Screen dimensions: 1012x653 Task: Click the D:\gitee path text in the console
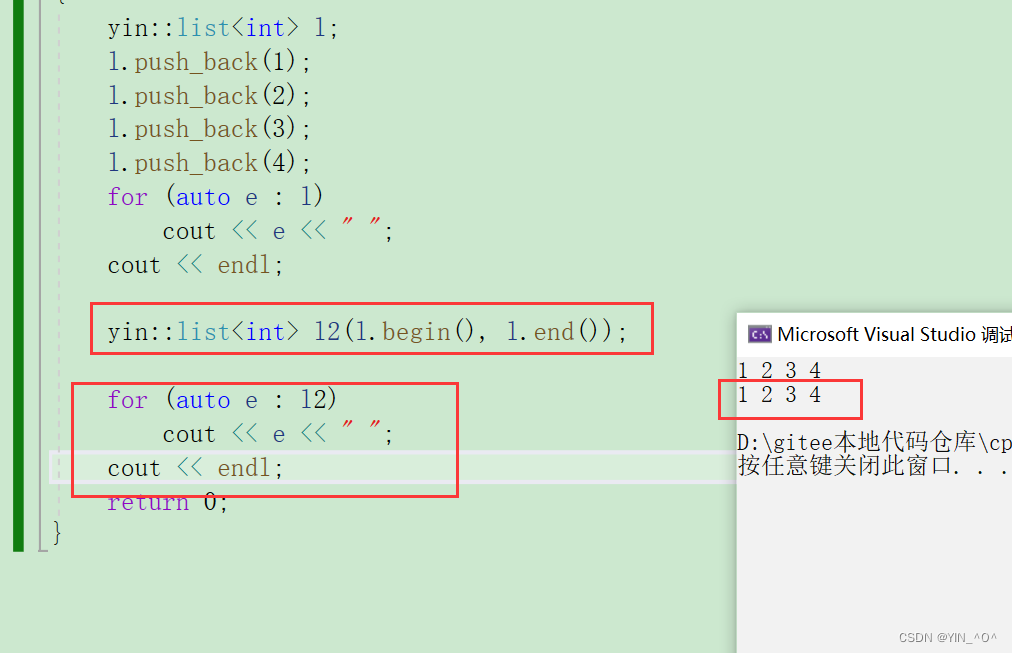tap(870, 441)
